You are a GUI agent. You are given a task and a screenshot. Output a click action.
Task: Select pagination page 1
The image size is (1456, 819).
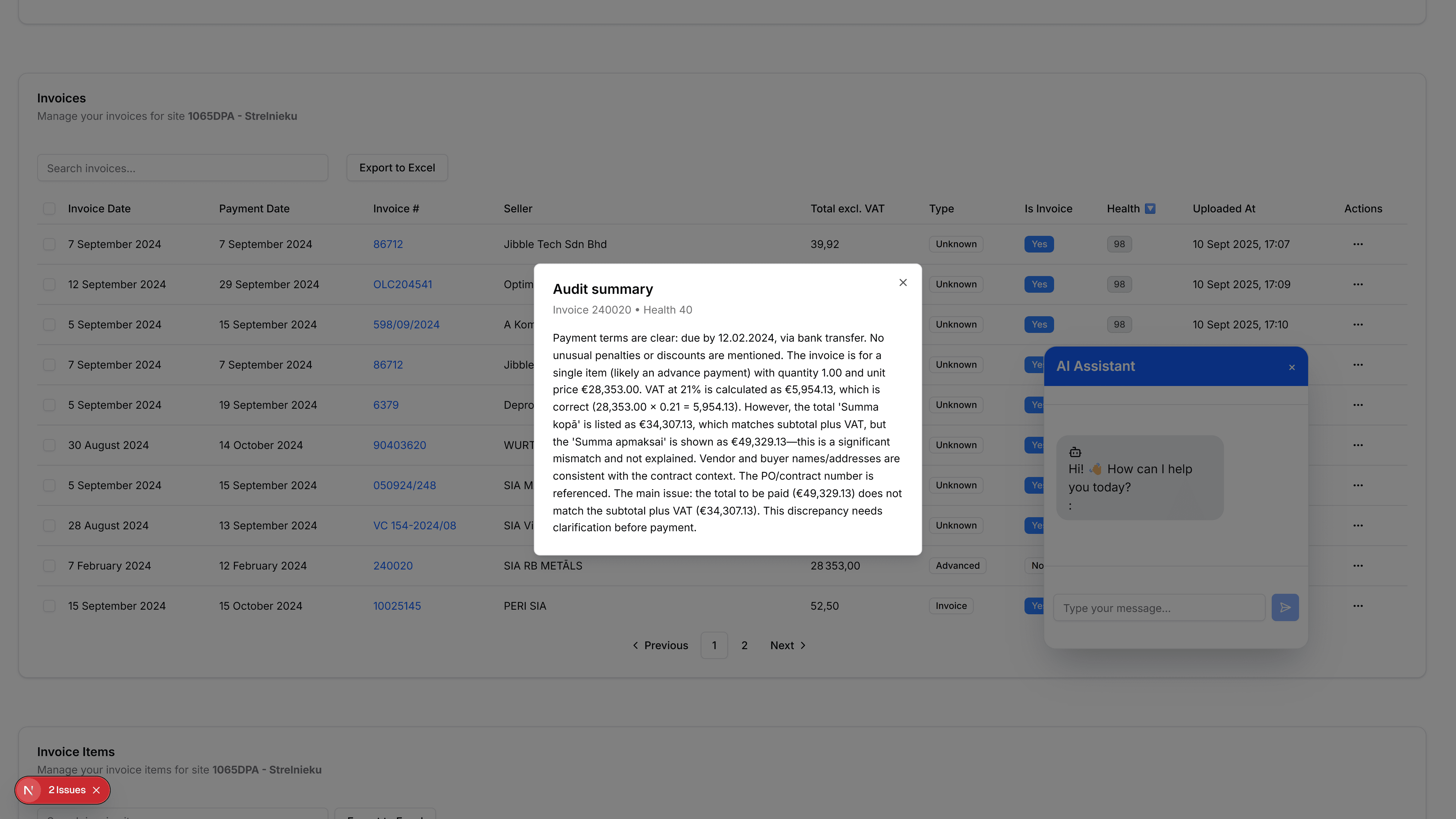click(x=714, y=645)
